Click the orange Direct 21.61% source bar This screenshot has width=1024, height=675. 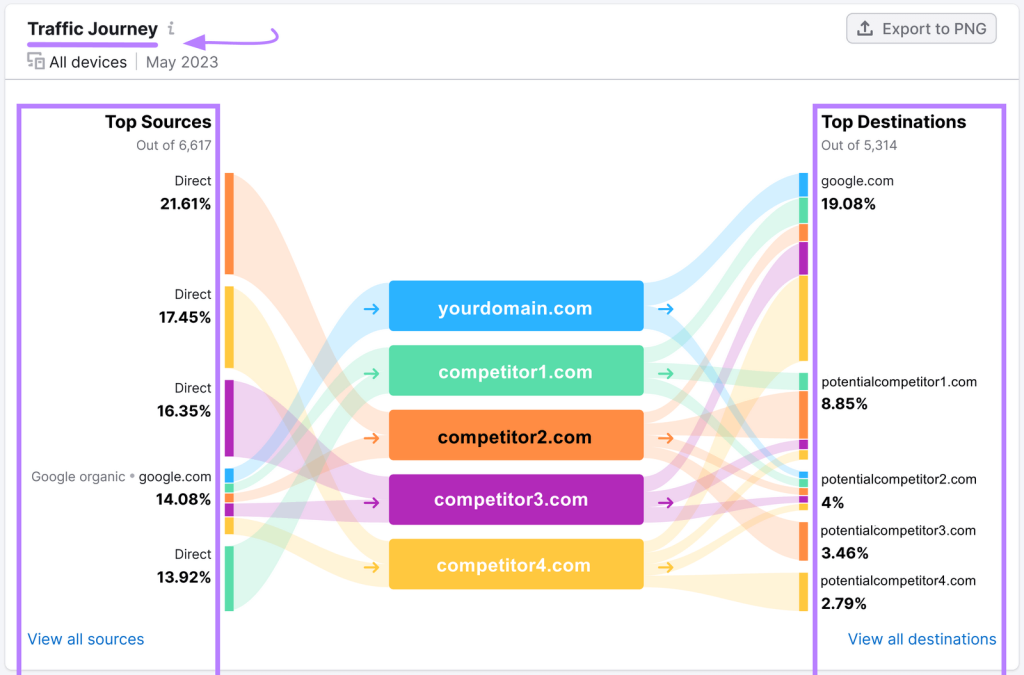pyautogui.click(x=229, y=223)
